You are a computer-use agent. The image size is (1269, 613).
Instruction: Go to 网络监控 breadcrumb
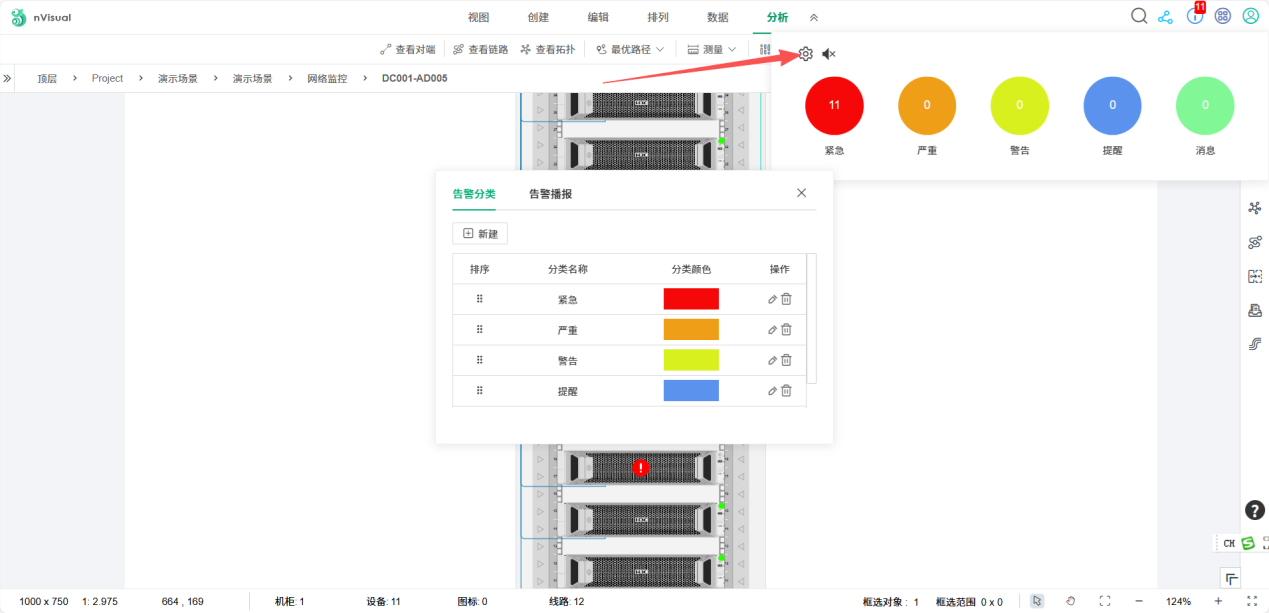(327, 78)
